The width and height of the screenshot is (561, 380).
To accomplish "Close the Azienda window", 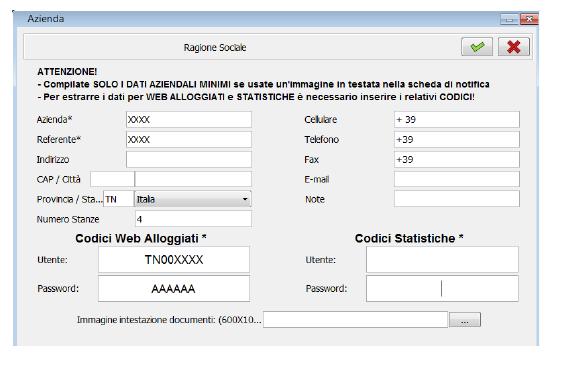I will coord(529,19).
